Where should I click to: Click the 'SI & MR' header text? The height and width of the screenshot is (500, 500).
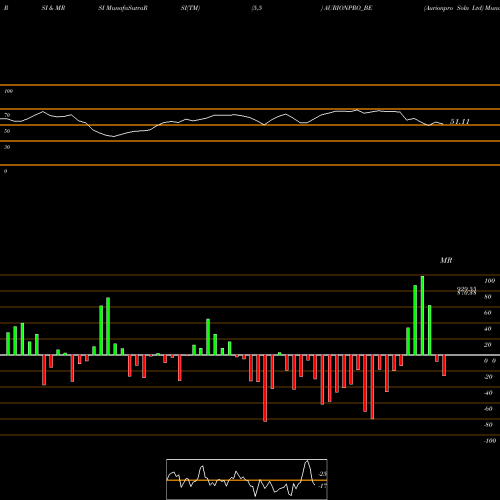tap(53, 8)
